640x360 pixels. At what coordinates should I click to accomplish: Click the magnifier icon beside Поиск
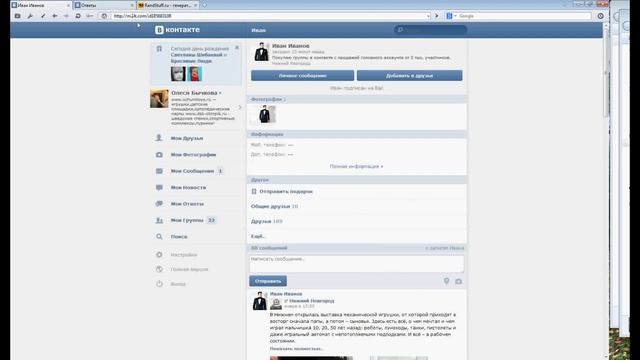(159, 237)
